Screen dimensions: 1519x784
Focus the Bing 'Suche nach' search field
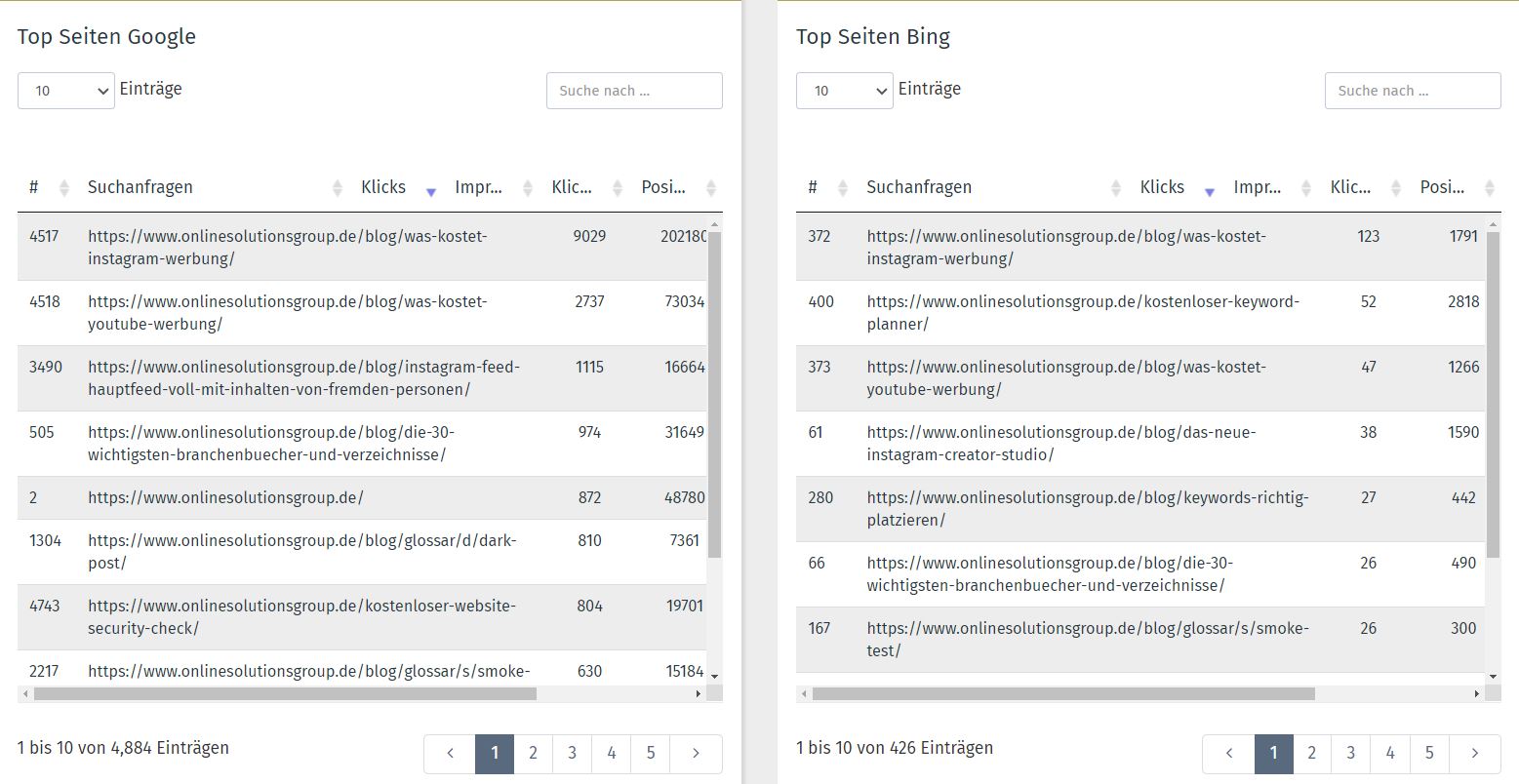coord(1413,91)
